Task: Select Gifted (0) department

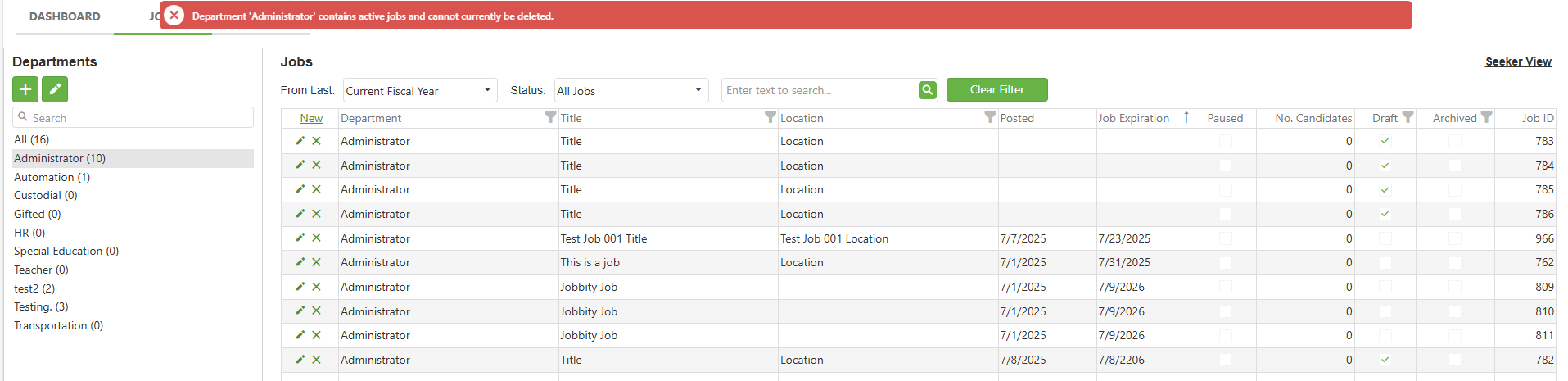Action: (38, 214)
